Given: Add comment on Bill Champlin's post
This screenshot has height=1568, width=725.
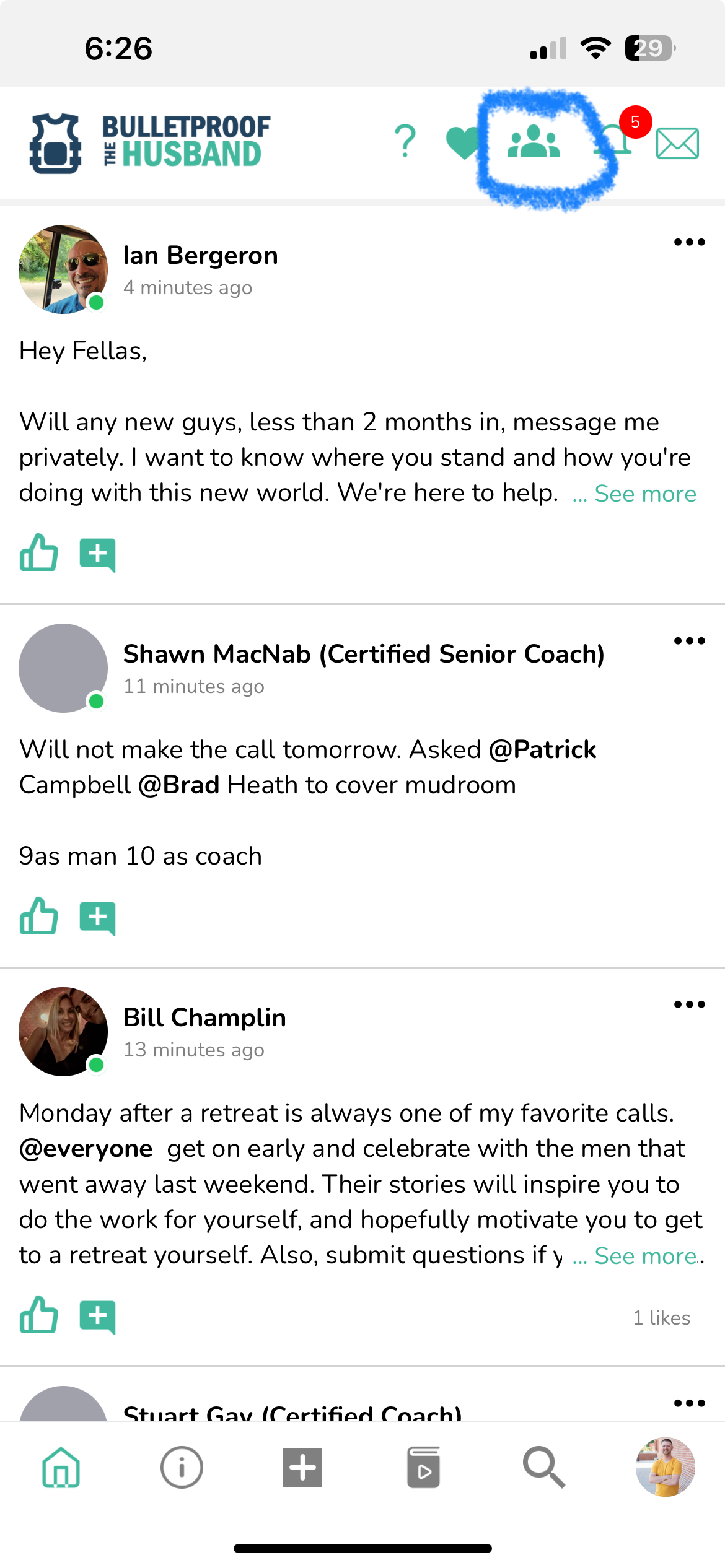Looking at the screenshot, I should [x=97, y=1317].
